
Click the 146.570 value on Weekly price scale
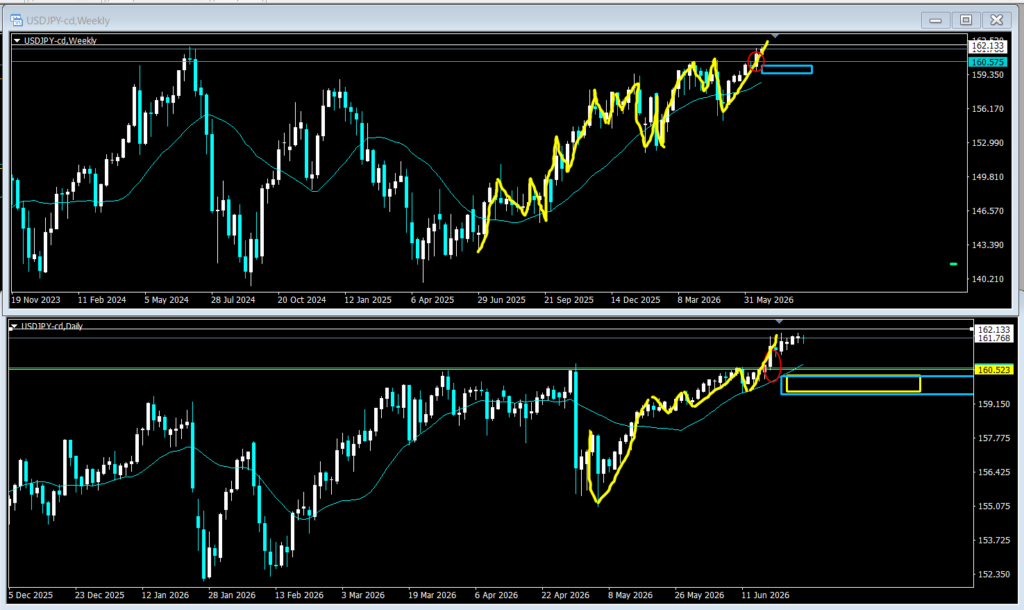click(x=987, y=211)
